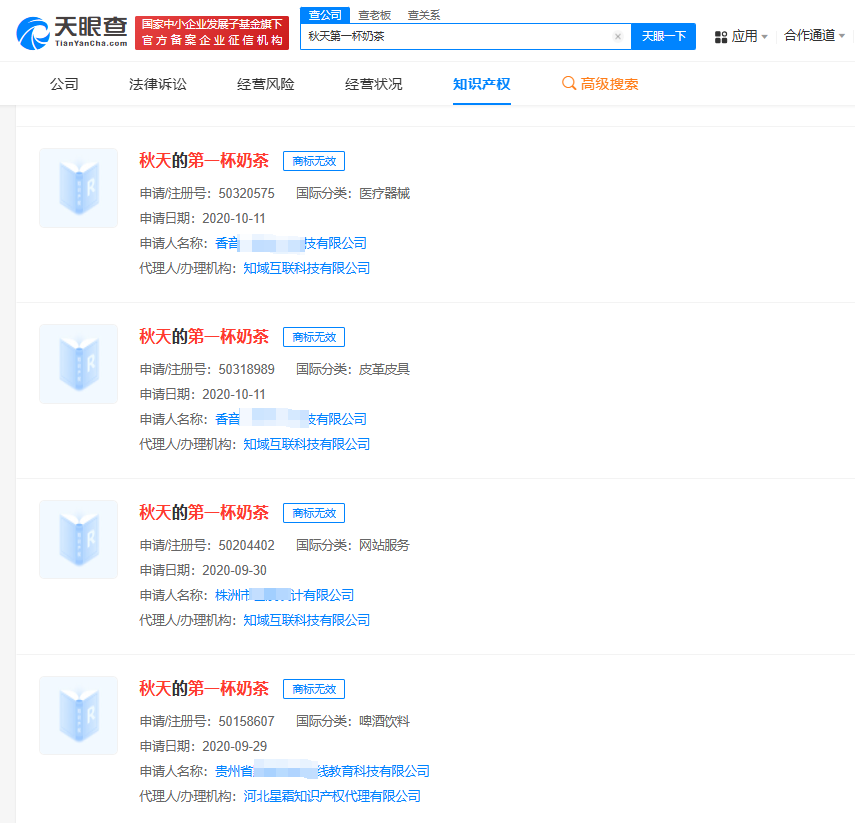Viewport: 855px width, 823px height.
Task: Select the 经营风险 tab
Action: [x=265, y=86]
